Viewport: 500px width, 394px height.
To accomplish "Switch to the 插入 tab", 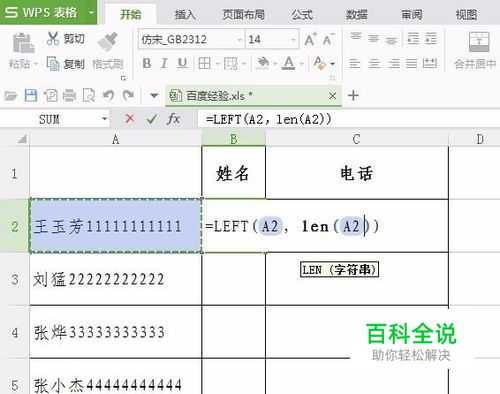I will 185,14.
